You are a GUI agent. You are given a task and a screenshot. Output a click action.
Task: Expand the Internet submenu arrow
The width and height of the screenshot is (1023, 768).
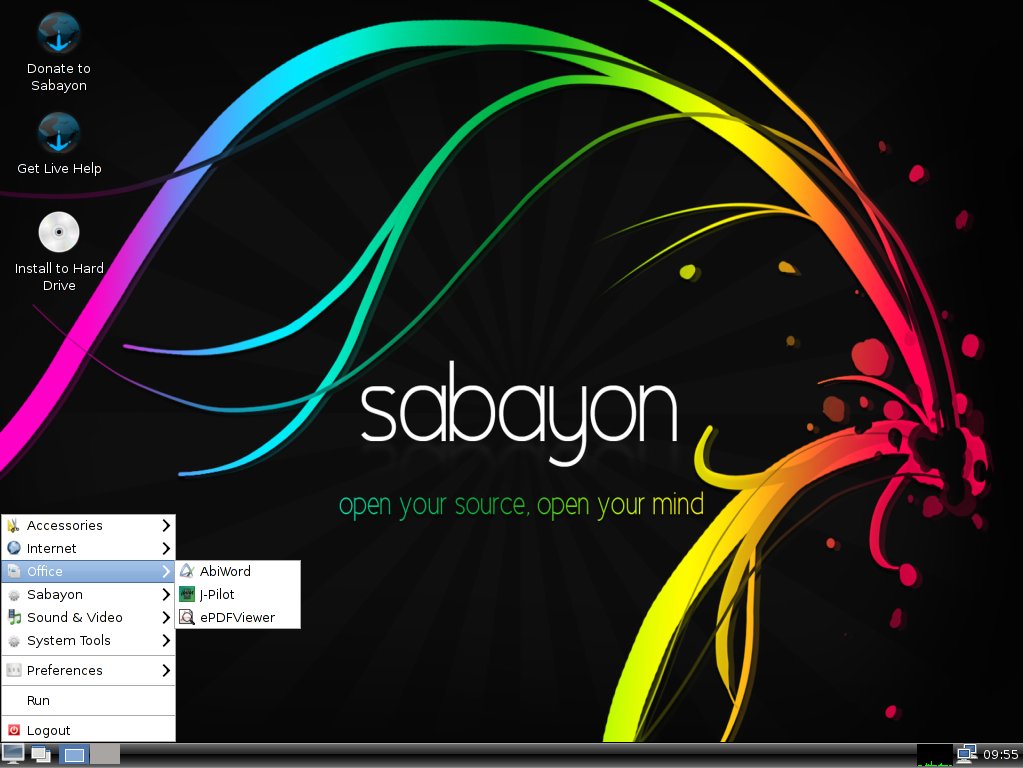pyautogui.click(x=166, y=548)
